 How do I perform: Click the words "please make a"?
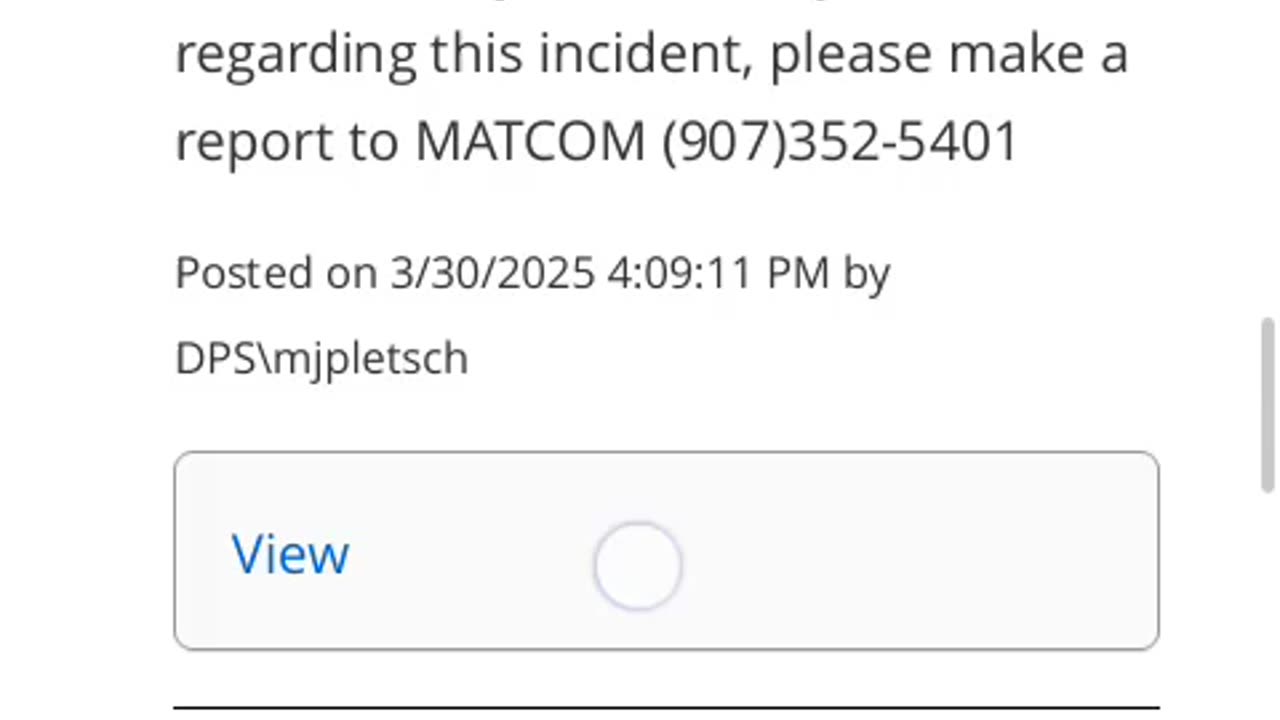(948, 53)
